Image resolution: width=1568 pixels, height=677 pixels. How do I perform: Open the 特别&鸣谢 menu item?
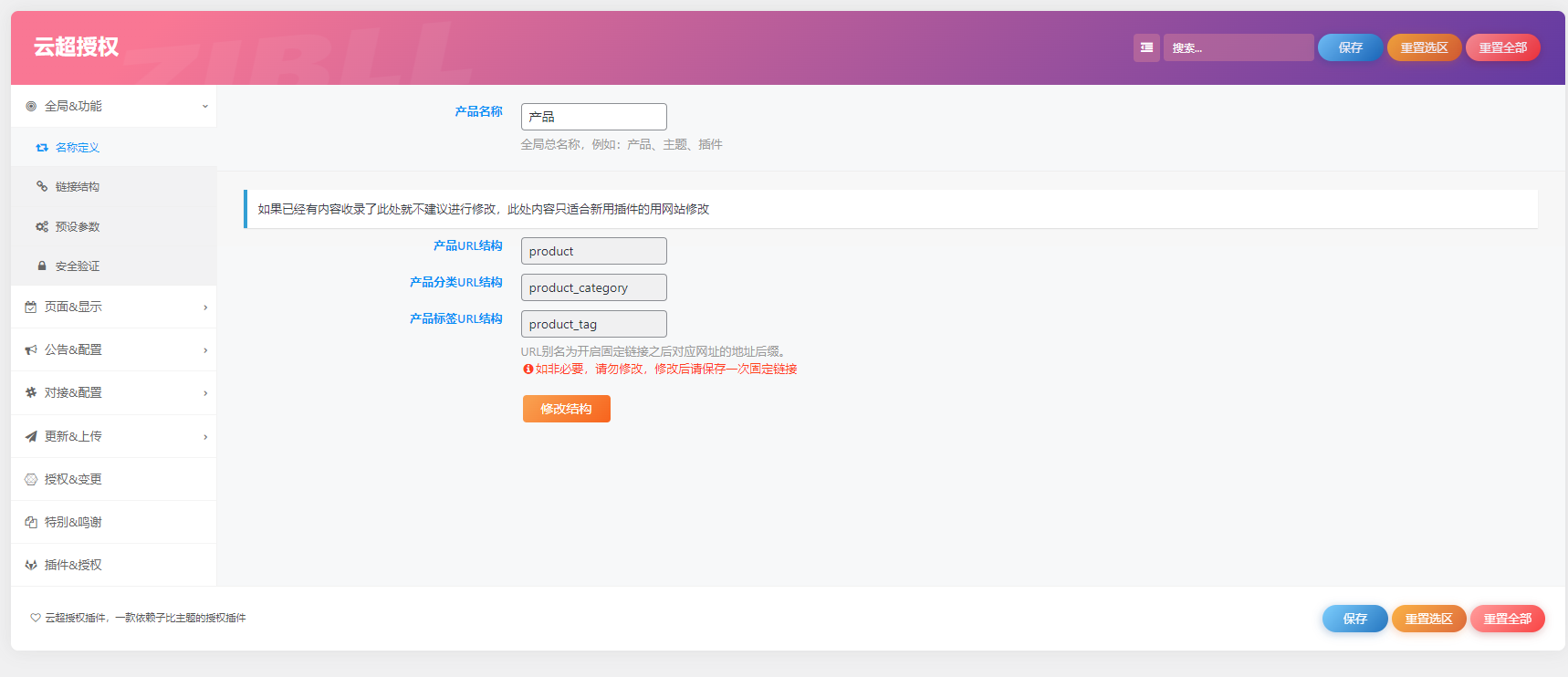73,522
